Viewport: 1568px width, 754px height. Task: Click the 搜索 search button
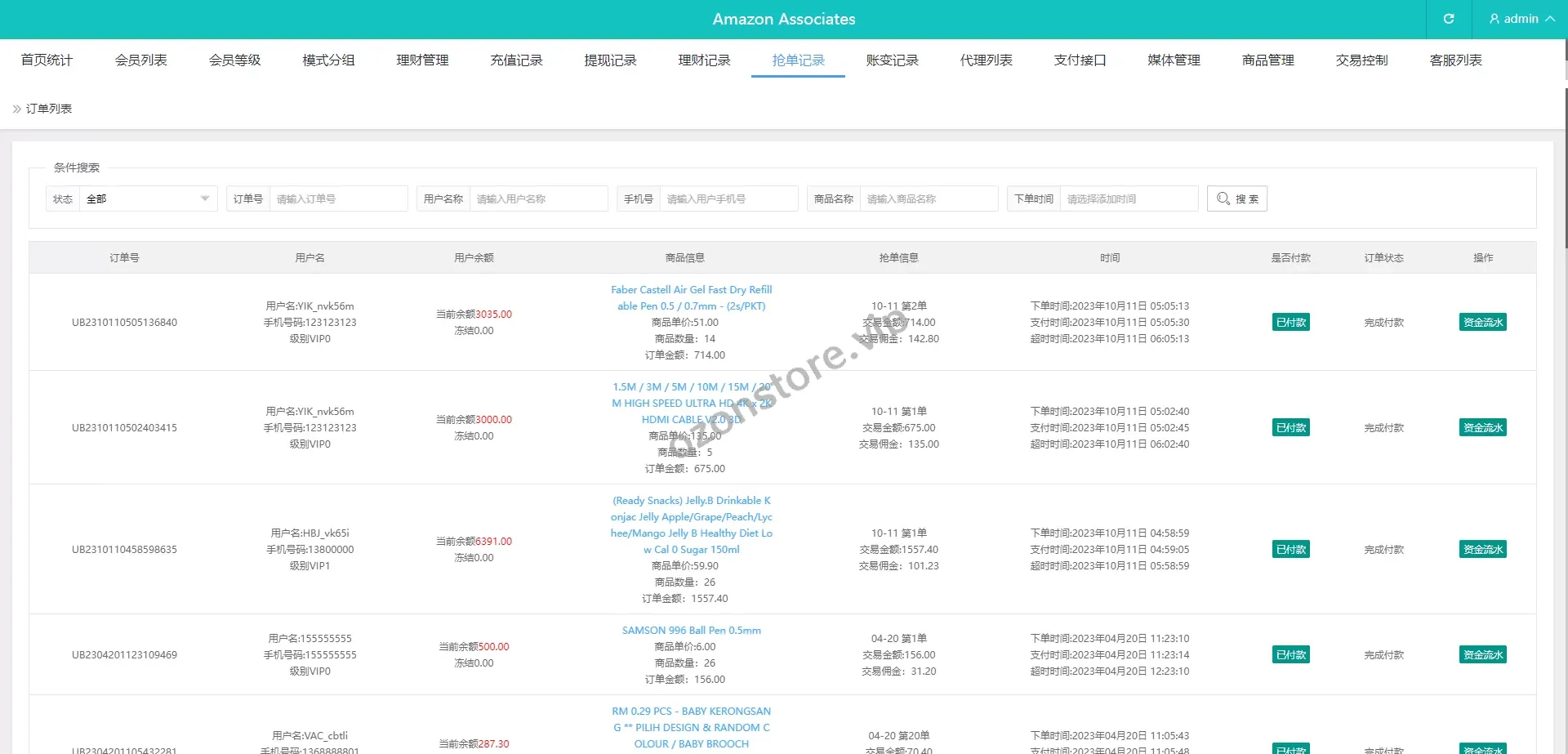(x=1236, y=199)
